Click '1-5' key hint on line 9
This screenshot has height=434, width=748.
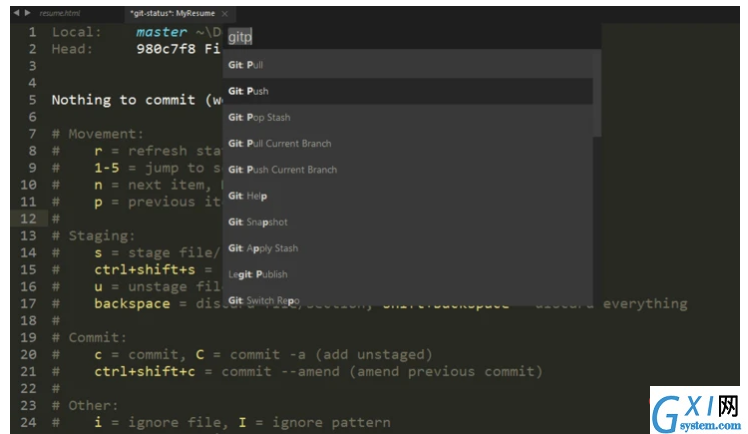(107, 168)
